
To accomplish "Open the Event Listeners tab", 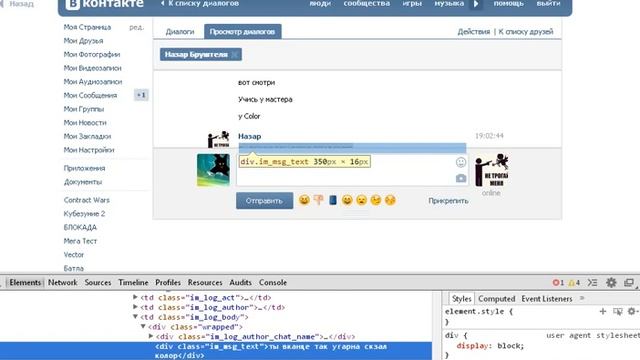I will (x=547, y=299).
